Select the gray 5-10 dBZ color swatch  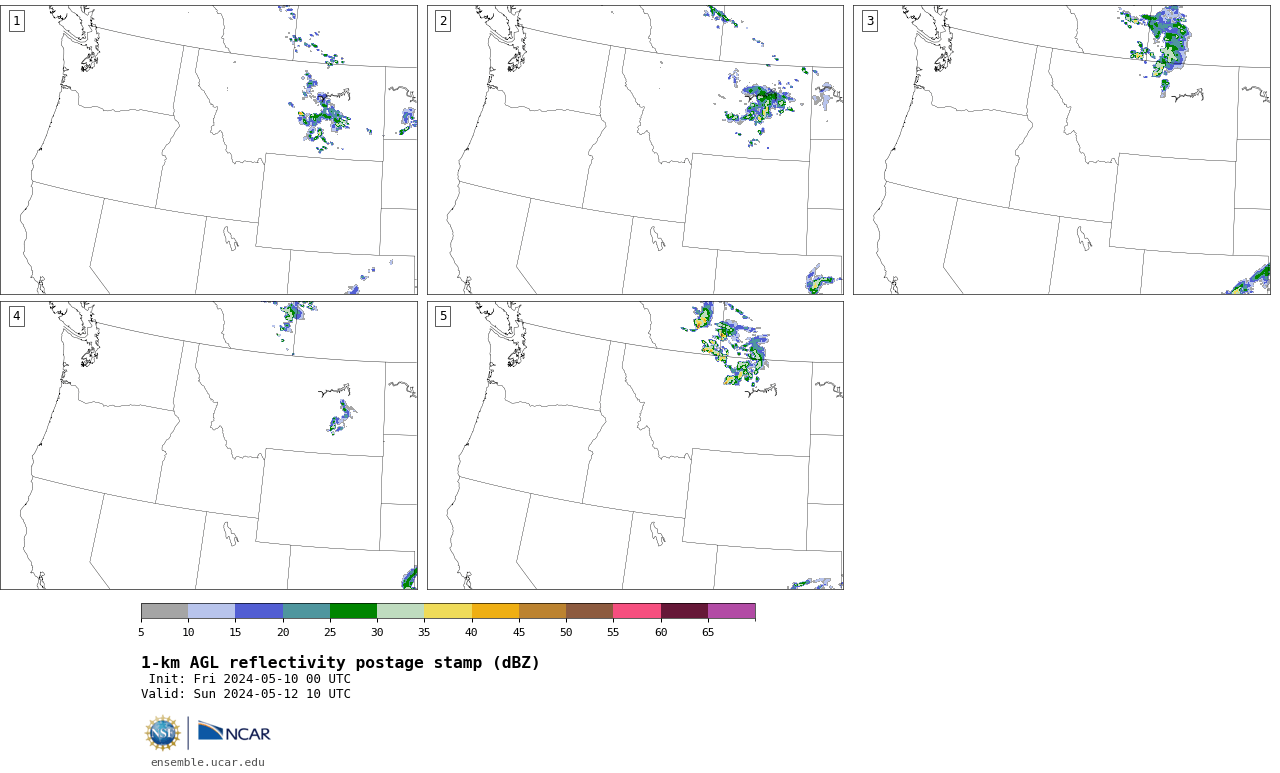click(x=165, y=611)
